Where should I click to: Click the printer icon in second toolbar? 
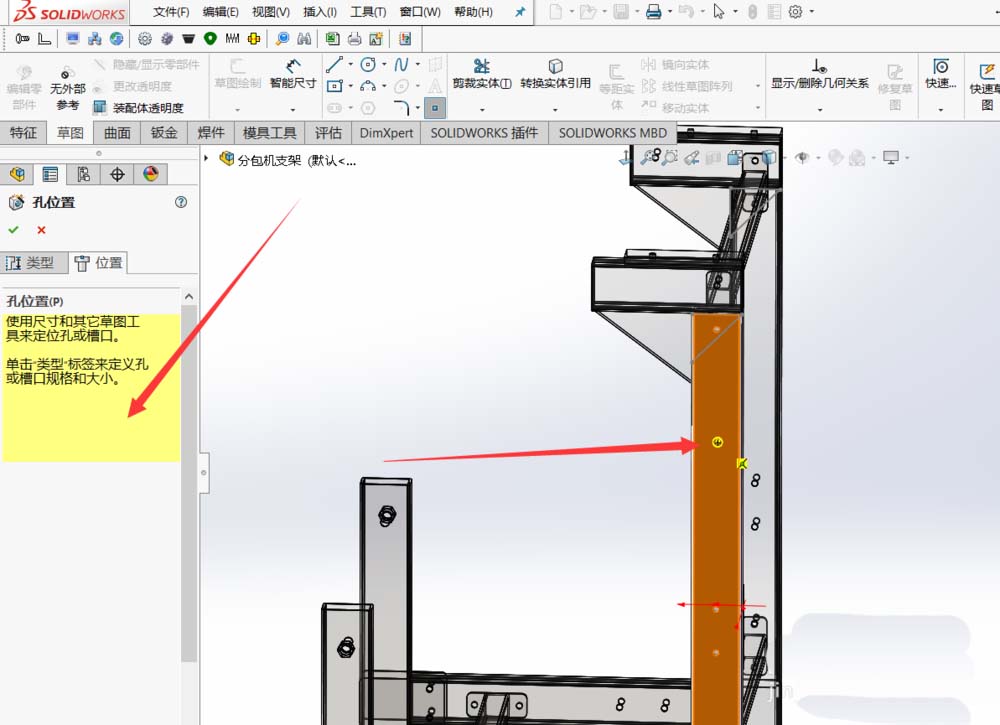click(355, 39)
